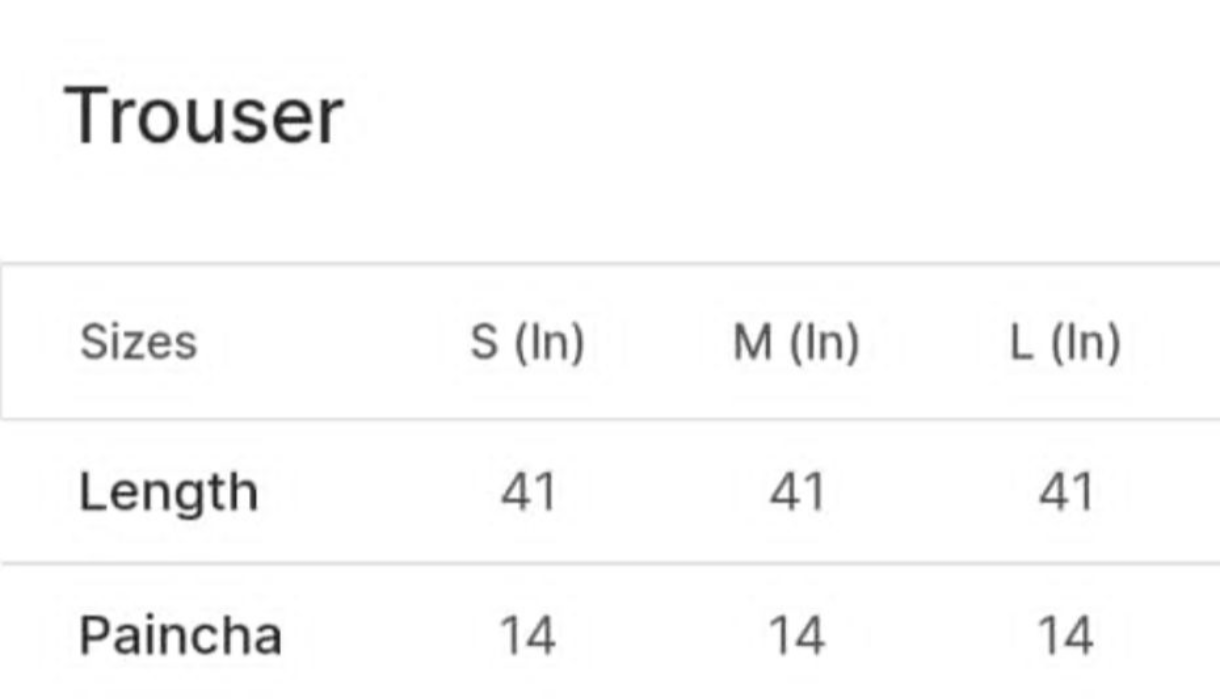Select the Paincha row label
This screenshot has width=1220, height=699.
coord(180,635)
